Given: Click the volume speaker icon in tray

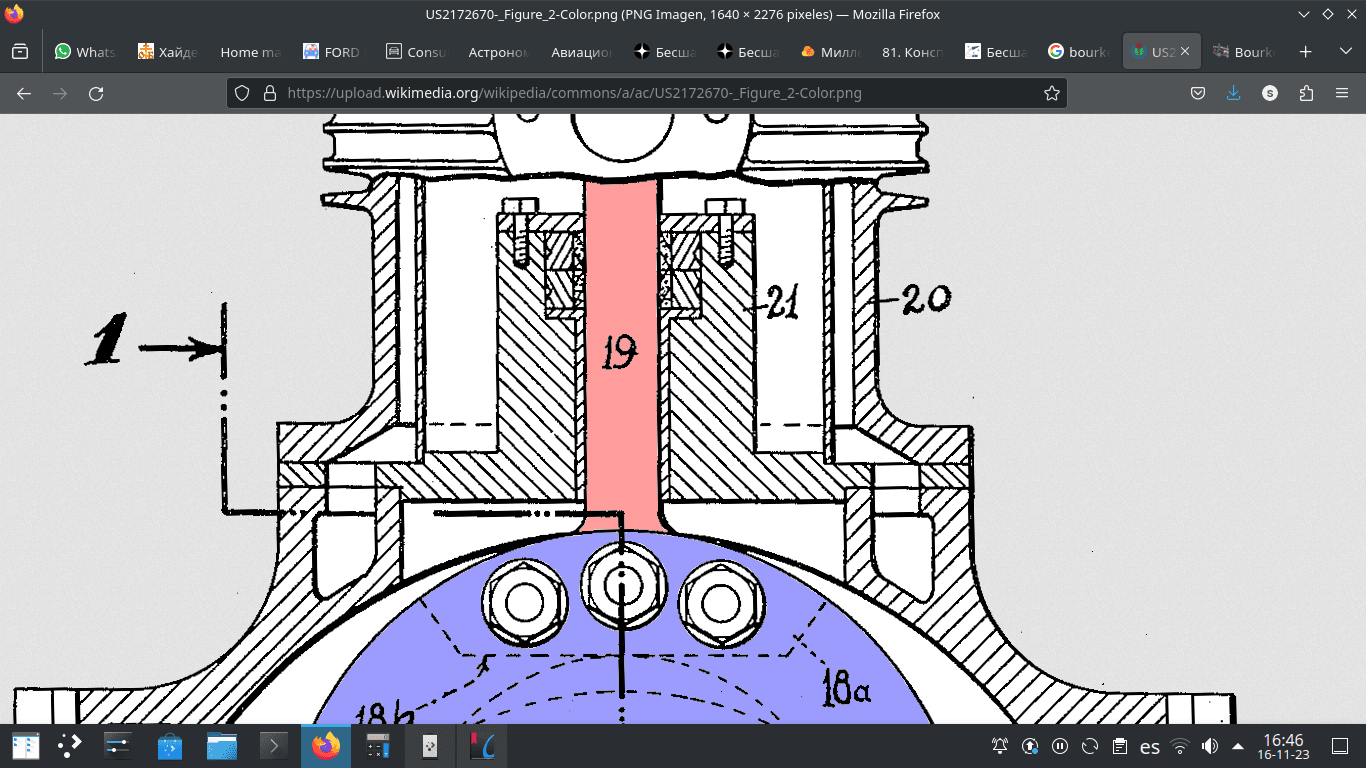Looking at the screenshot, I should tap(1209, 746).
